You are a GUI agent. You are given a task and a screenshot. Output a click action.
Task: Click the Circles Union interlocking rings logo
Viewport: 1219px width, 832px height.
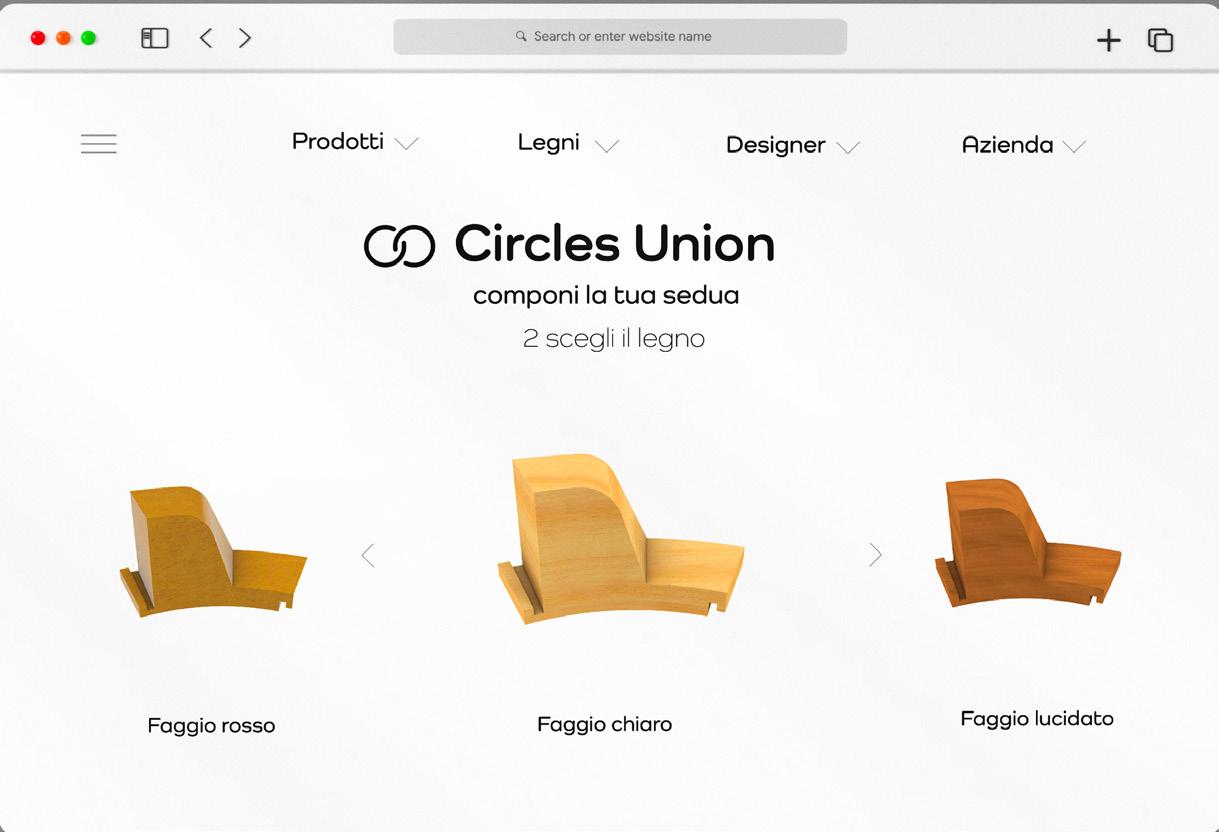(x=399, y=246)
